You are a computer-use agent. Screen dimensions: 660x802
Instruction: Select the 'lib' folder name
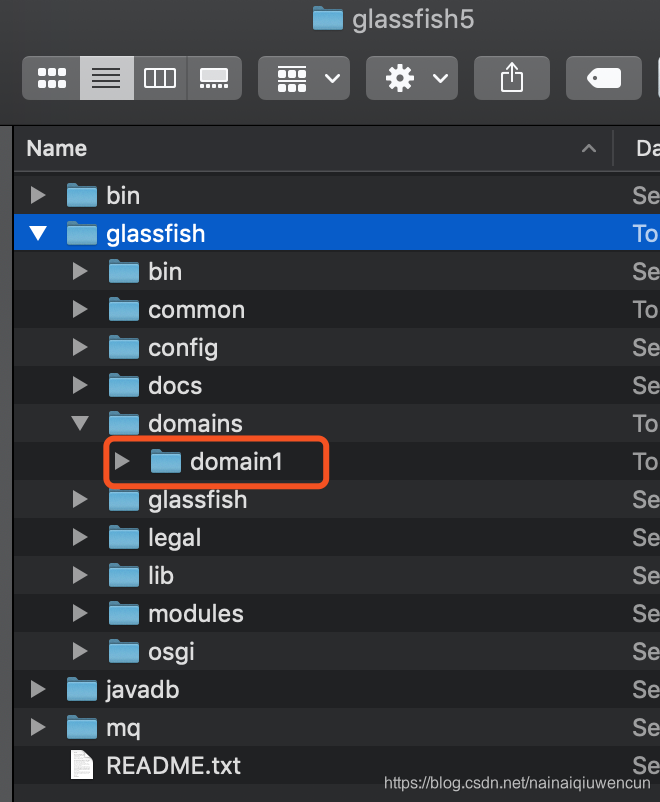[x=161, y=575]
